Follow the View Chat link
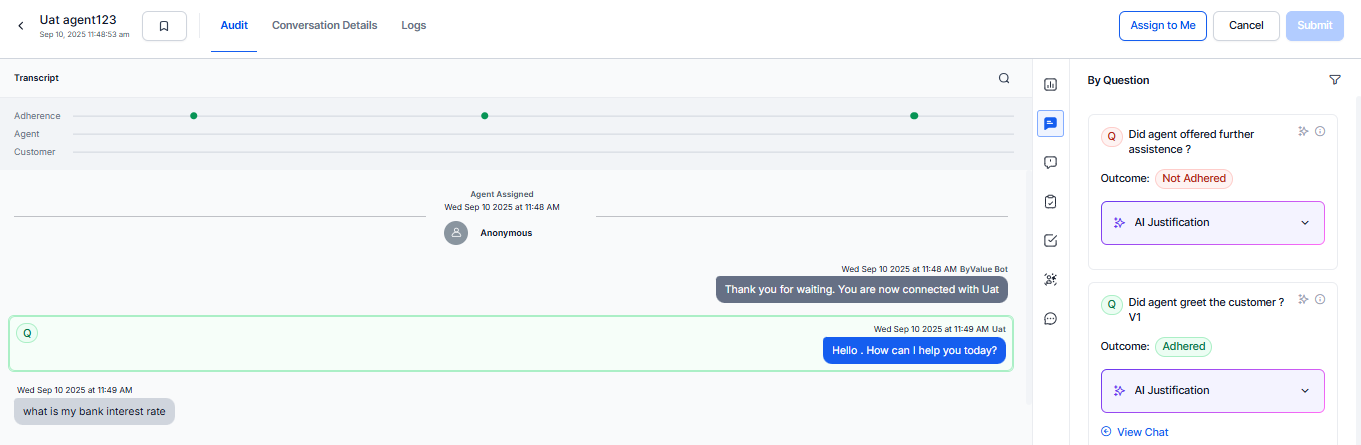The height and width of the screenshot is (445, 1361). (x=1142, y=432)
